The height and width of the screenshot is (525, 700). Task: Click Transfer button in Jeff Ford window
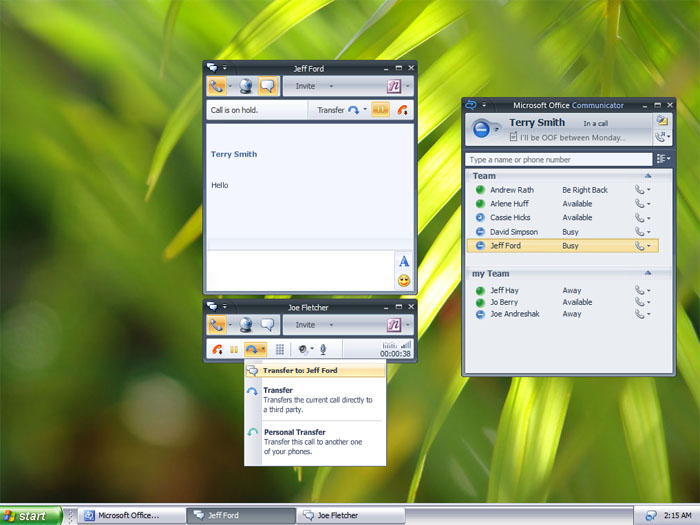(x=338, y=110)
